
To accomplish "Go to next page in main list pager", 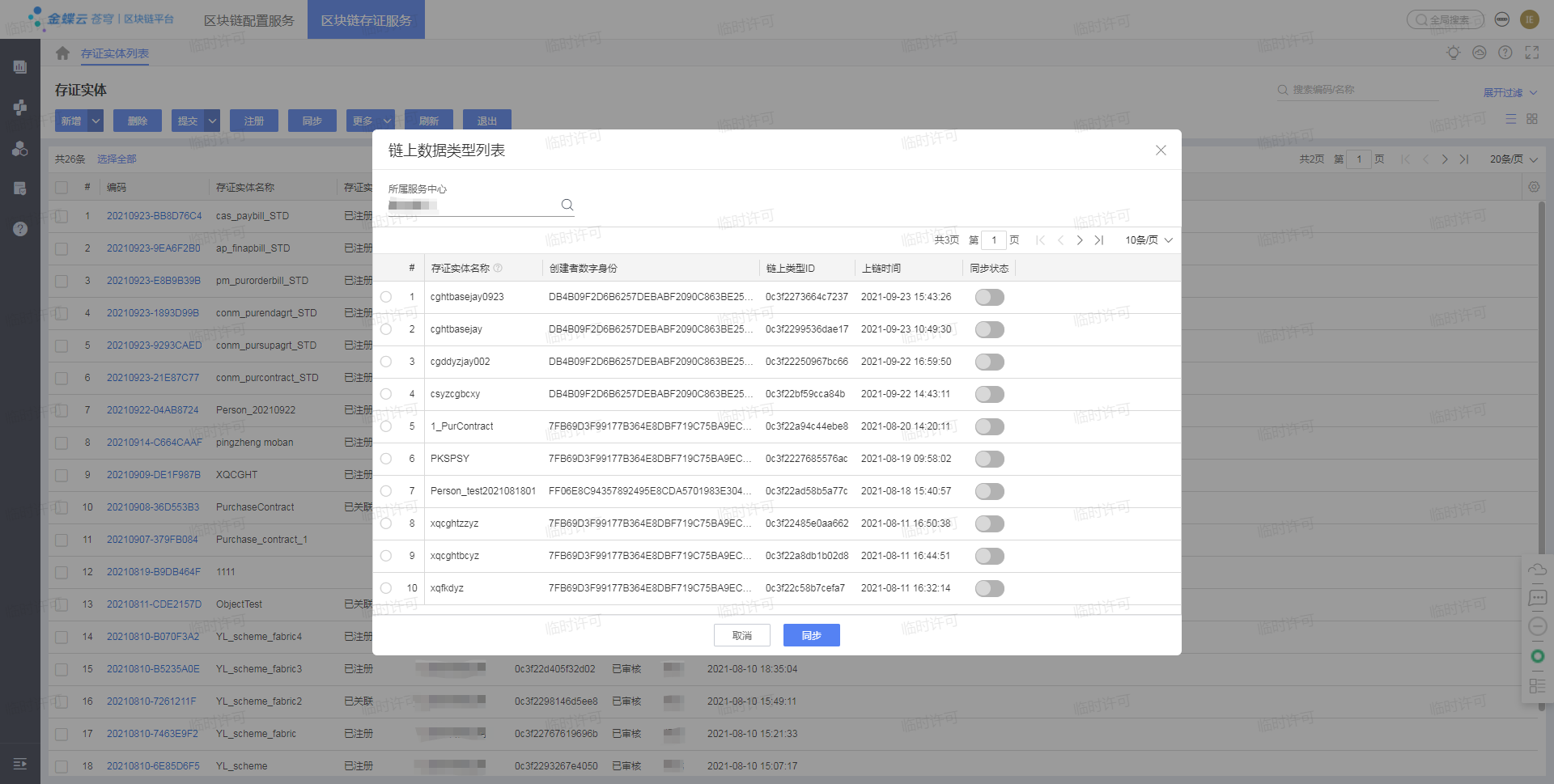I will 1445,159.
